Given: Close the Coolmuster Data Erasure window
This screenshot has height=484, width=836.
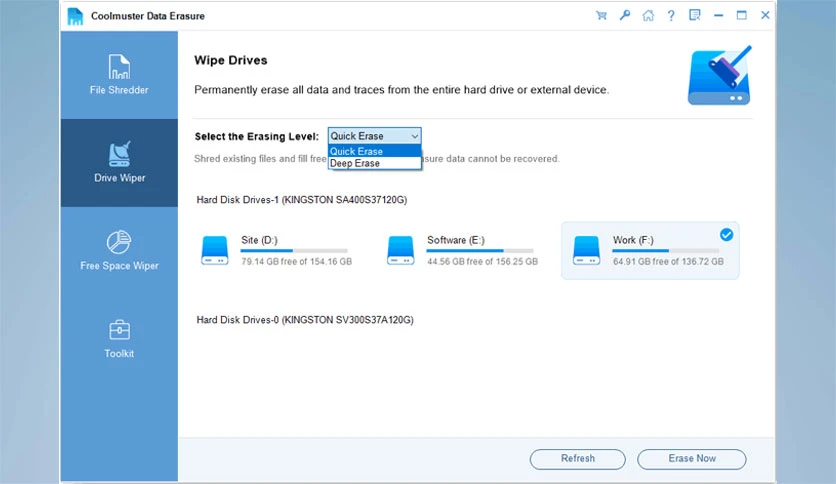Looking at the screenshot, I should [x=765, y=15].
